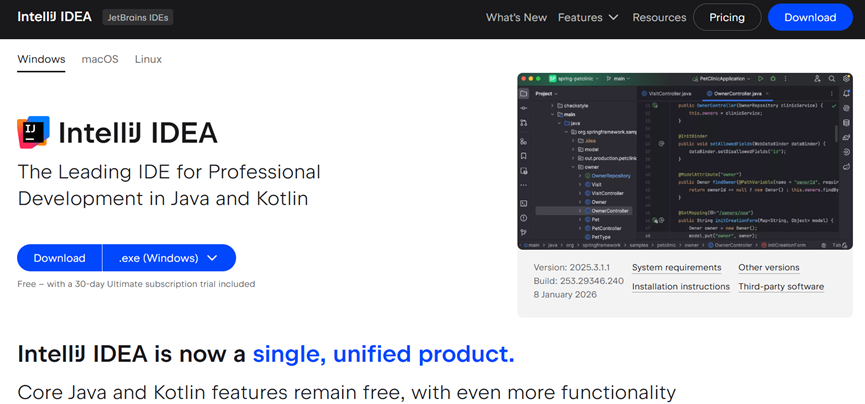Screen dimensions: 865x404
Task: Open spring-petclinic project dropdown in IDE
Action: tap(574, 78)
